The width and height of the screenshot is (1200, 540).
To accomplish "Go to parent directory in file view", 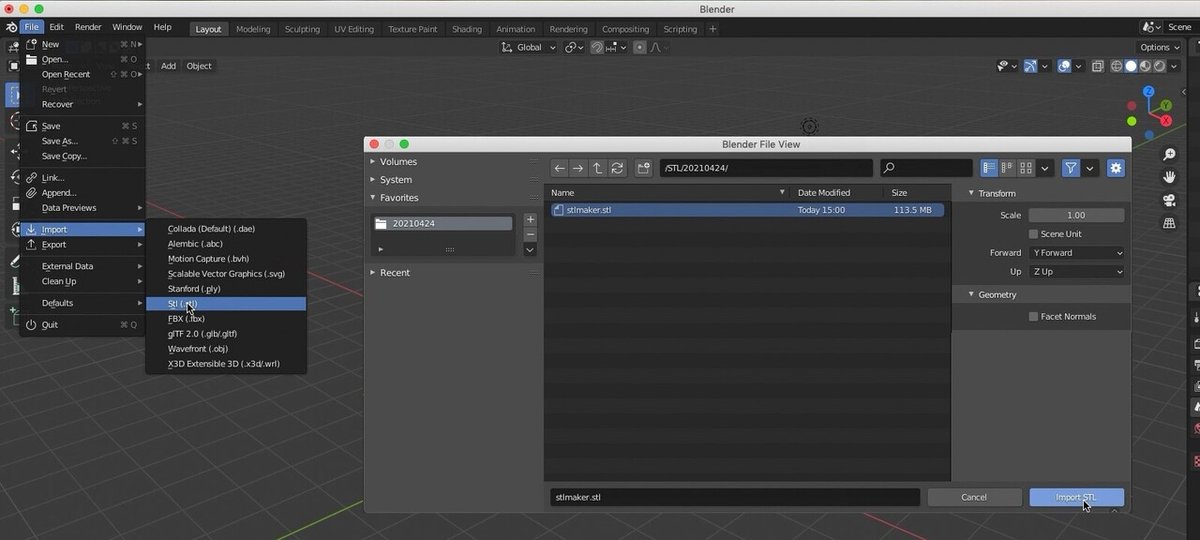I will [598, 168].
